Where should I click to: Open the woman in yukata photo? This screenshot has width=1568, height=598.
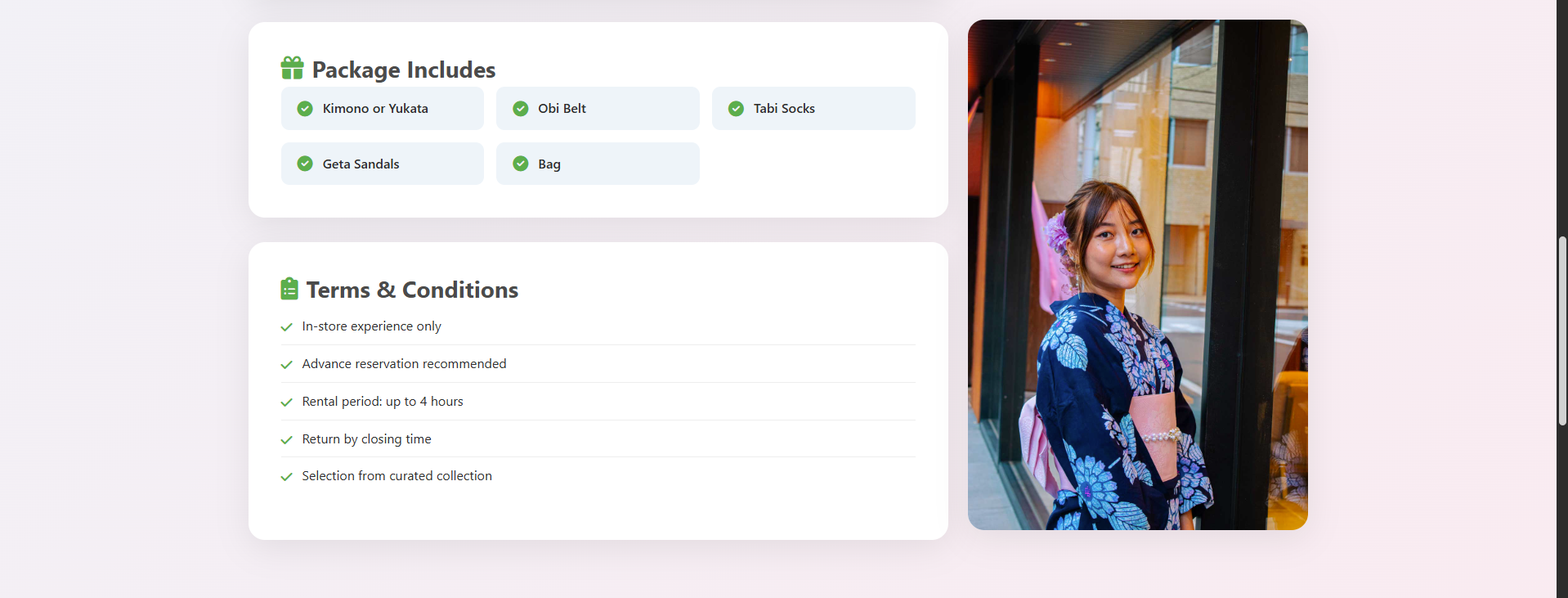[x=1137, y=275]
